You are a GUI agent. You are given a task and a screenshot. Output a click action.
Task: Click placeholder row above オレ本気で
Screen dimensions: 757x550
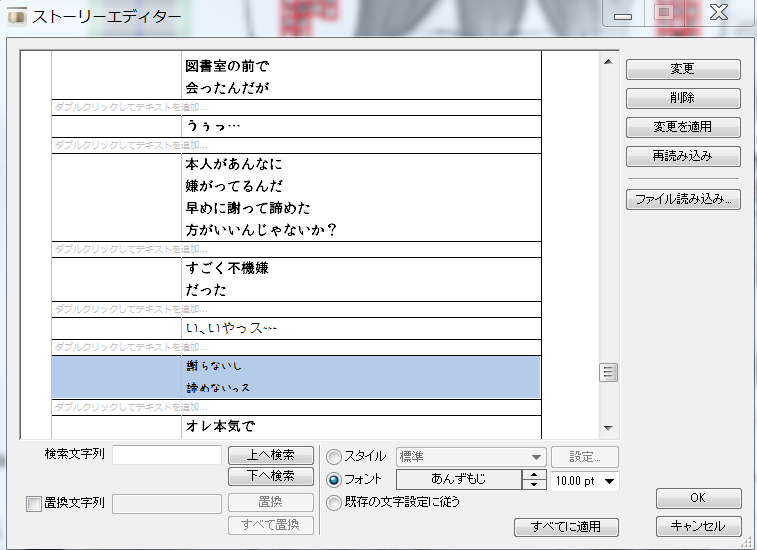click(x=296, y=407)
